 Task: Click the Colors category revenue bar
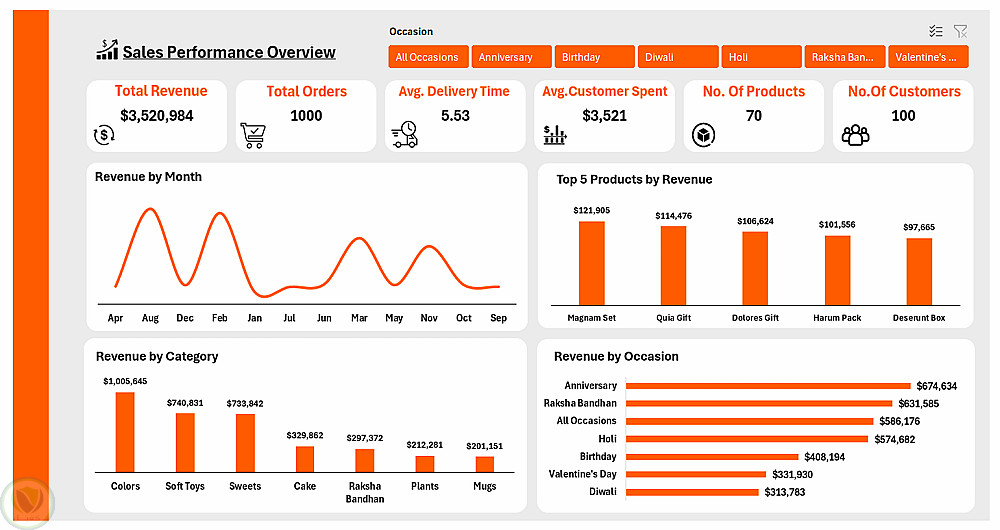click(125, 432)
